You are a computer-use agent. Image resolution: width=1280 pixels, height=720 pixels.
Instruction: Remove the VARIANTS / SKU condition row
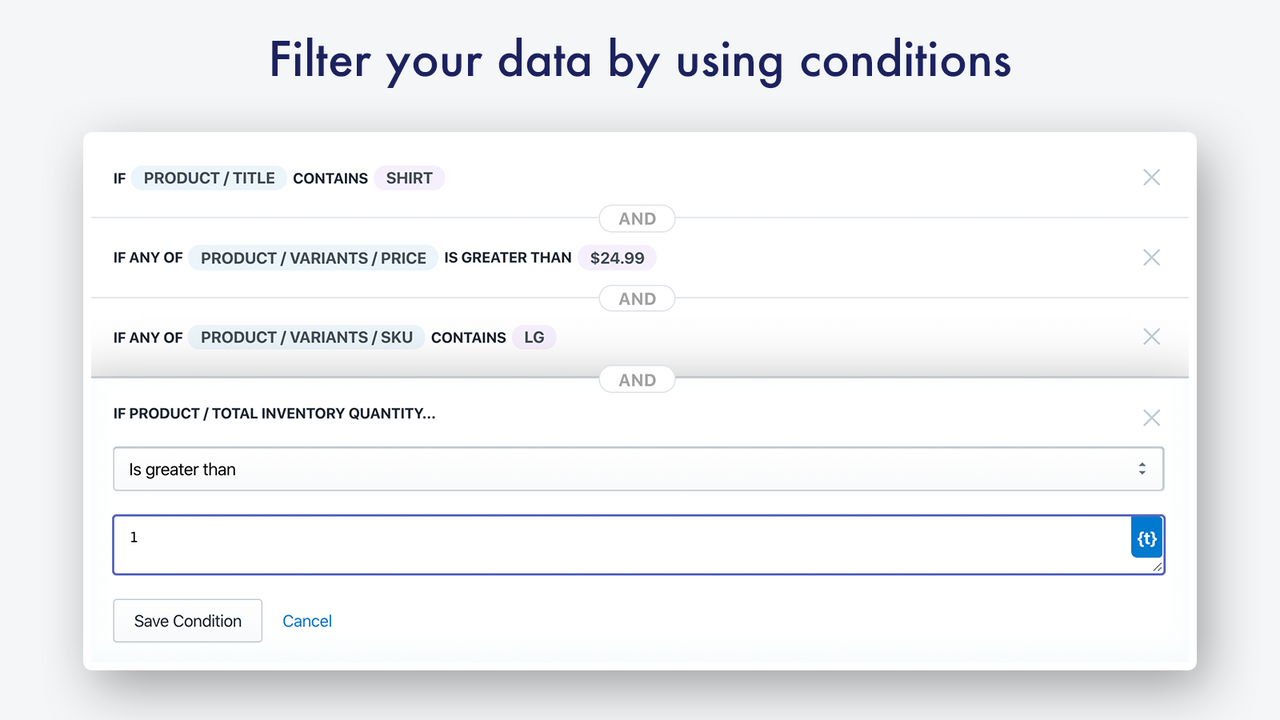pyautogui.click(x=1151, y=337)
